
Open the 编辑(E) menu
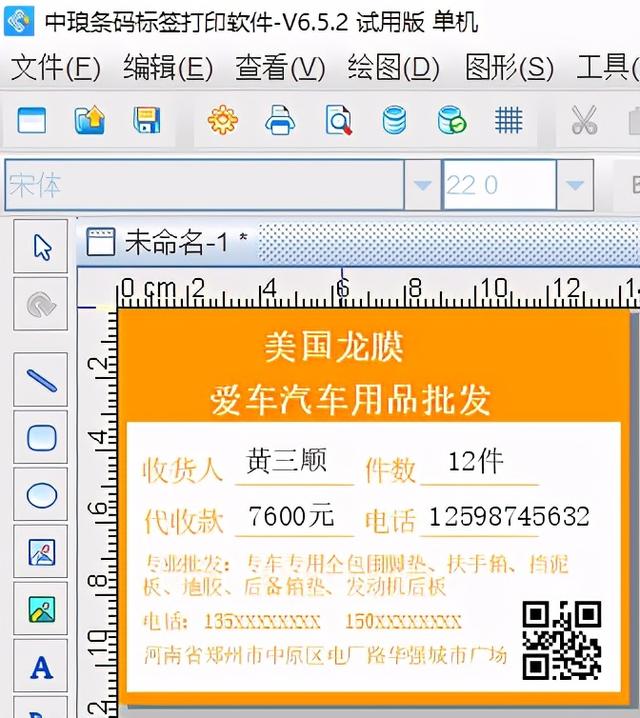click(x=168, y=67)
